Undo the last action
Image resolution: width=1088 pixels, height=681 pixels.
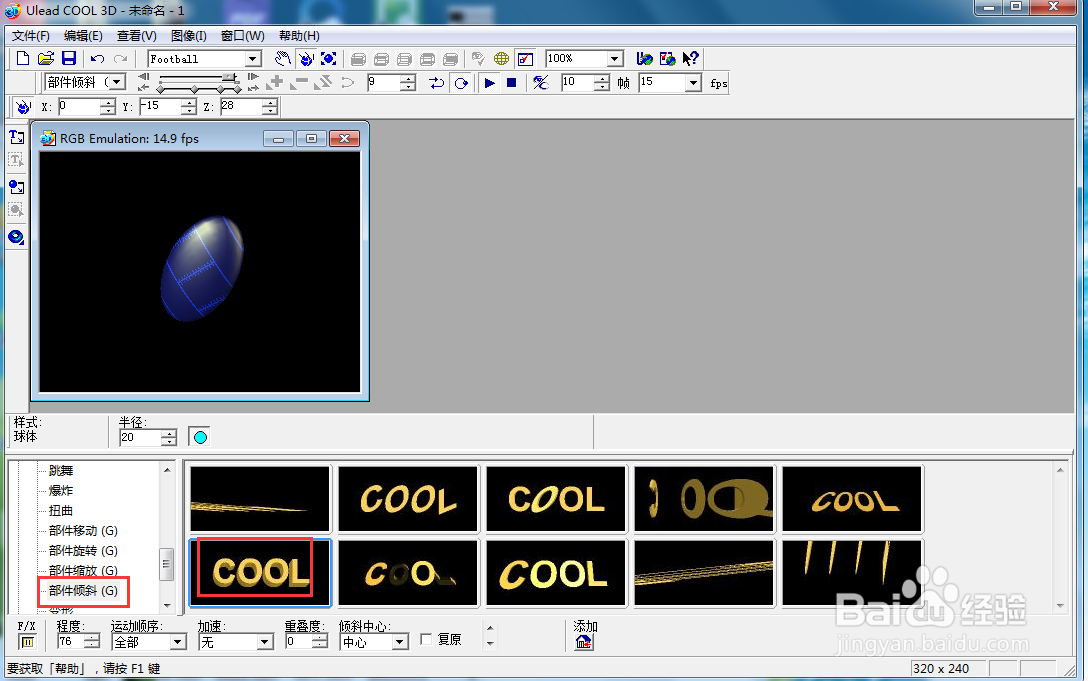(97, 59)
